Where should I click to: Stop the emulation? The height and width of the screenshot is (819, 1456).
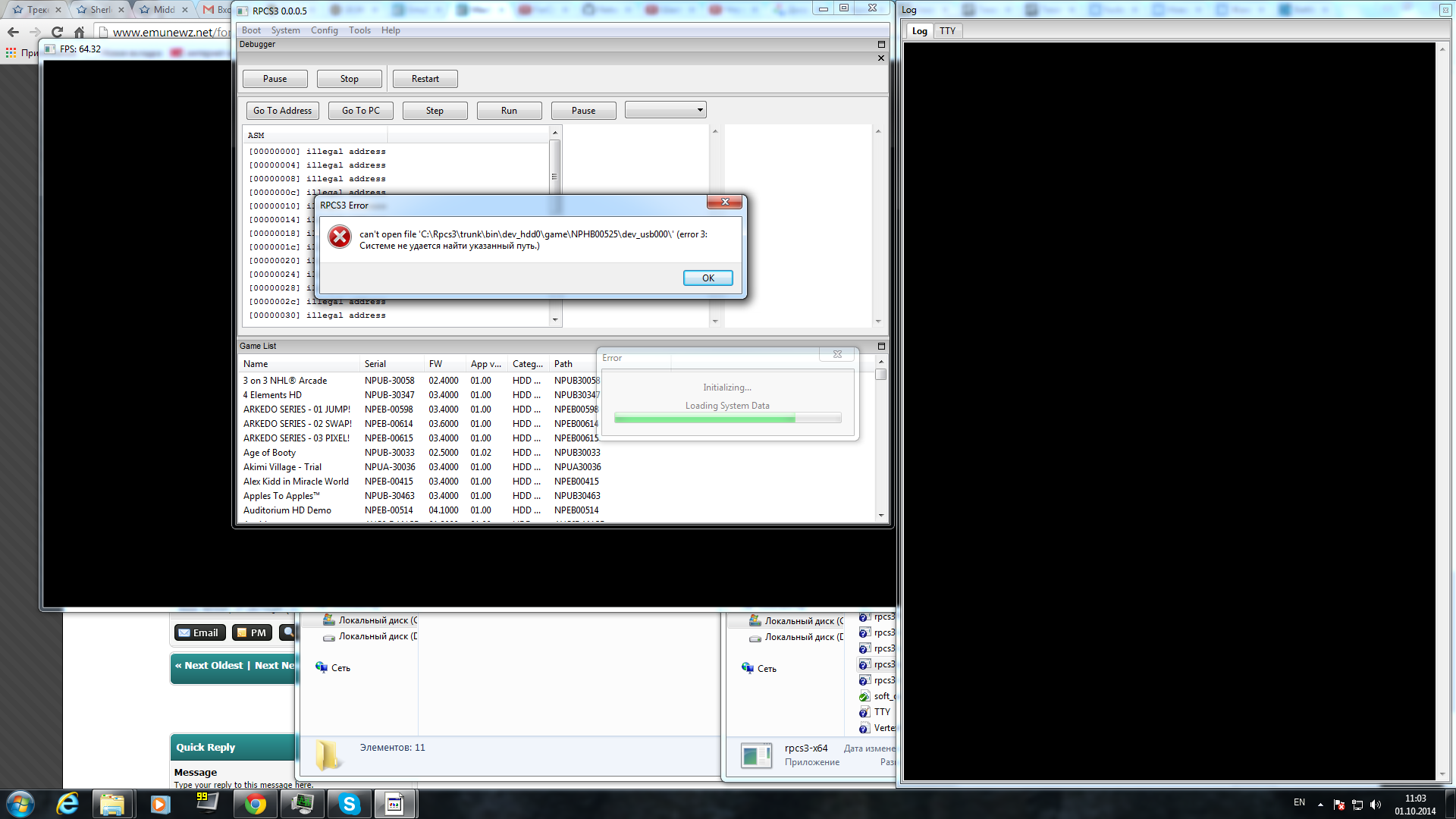[349, 79]
